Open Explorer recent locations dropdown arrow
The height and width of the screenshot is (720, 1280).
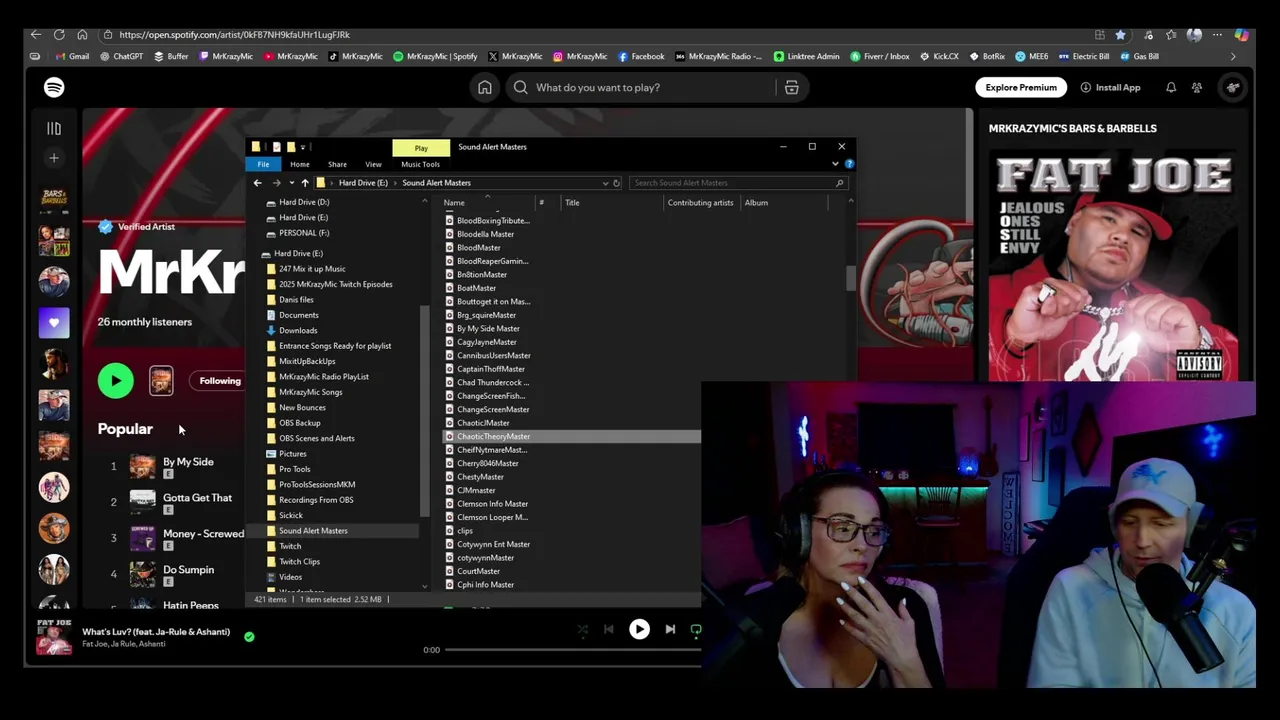pos(291,183)
